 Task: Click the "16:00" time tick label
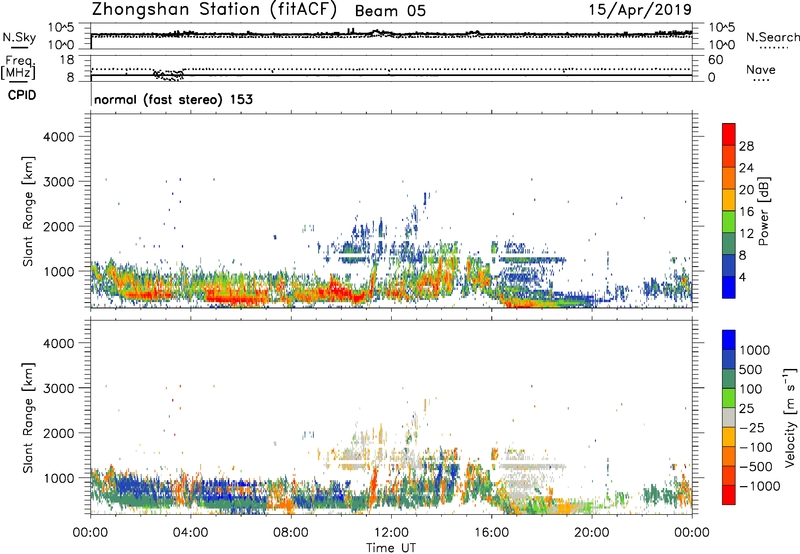(491, 533)
